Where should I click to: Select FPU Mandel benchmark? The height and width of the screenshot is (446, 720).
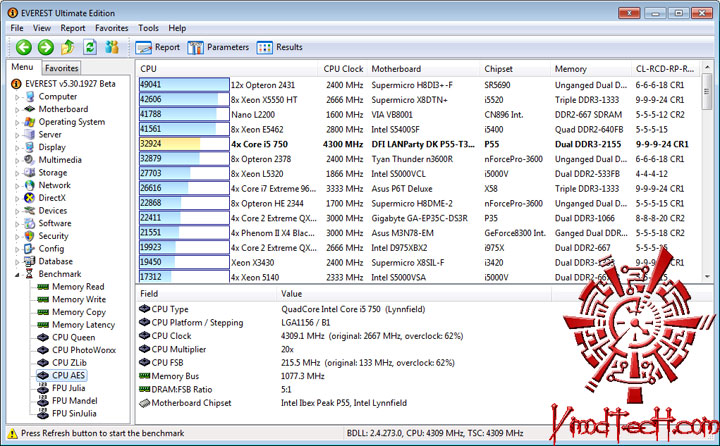(75, 401)
